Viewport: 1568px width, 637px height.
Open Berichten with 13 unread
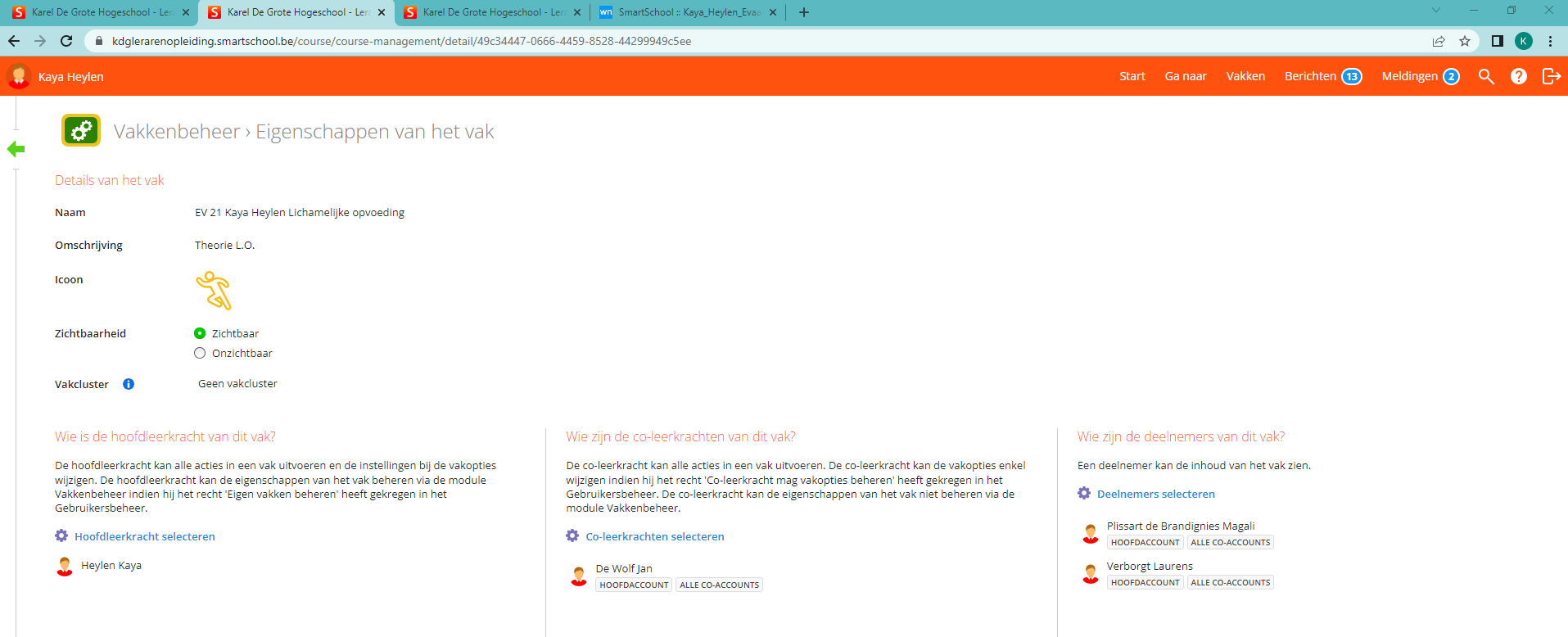point(1322,76)
